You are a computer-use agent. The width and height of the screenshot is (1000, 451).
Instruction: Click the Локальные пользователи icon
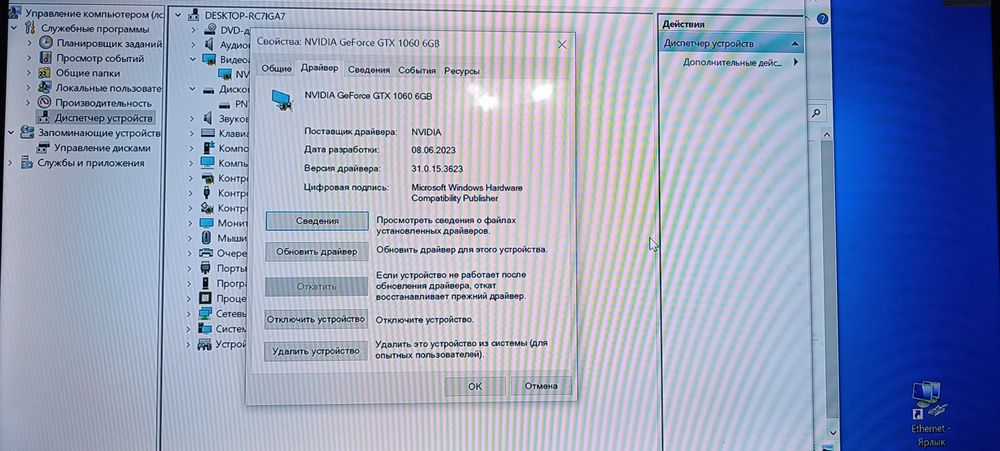(44, 88)
